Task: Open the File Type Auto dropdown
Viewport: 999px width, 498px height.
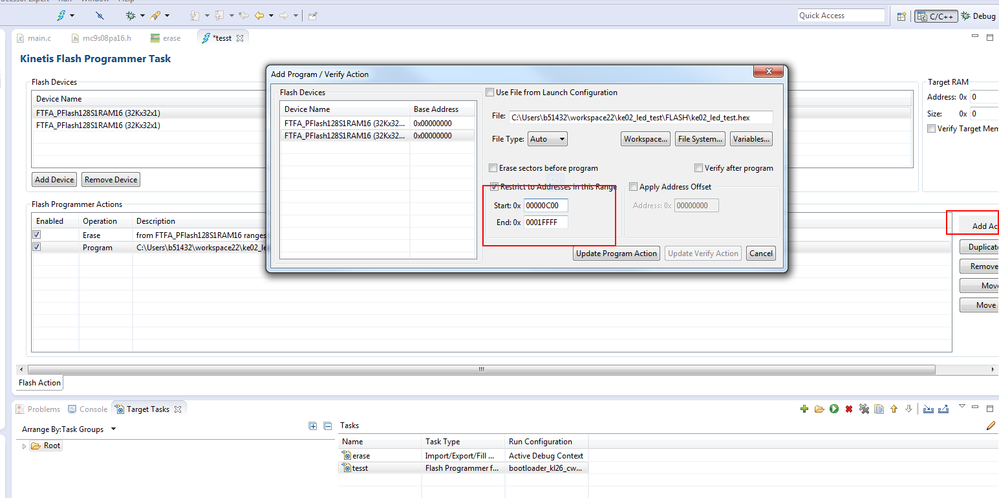Action: click(547, 138)
